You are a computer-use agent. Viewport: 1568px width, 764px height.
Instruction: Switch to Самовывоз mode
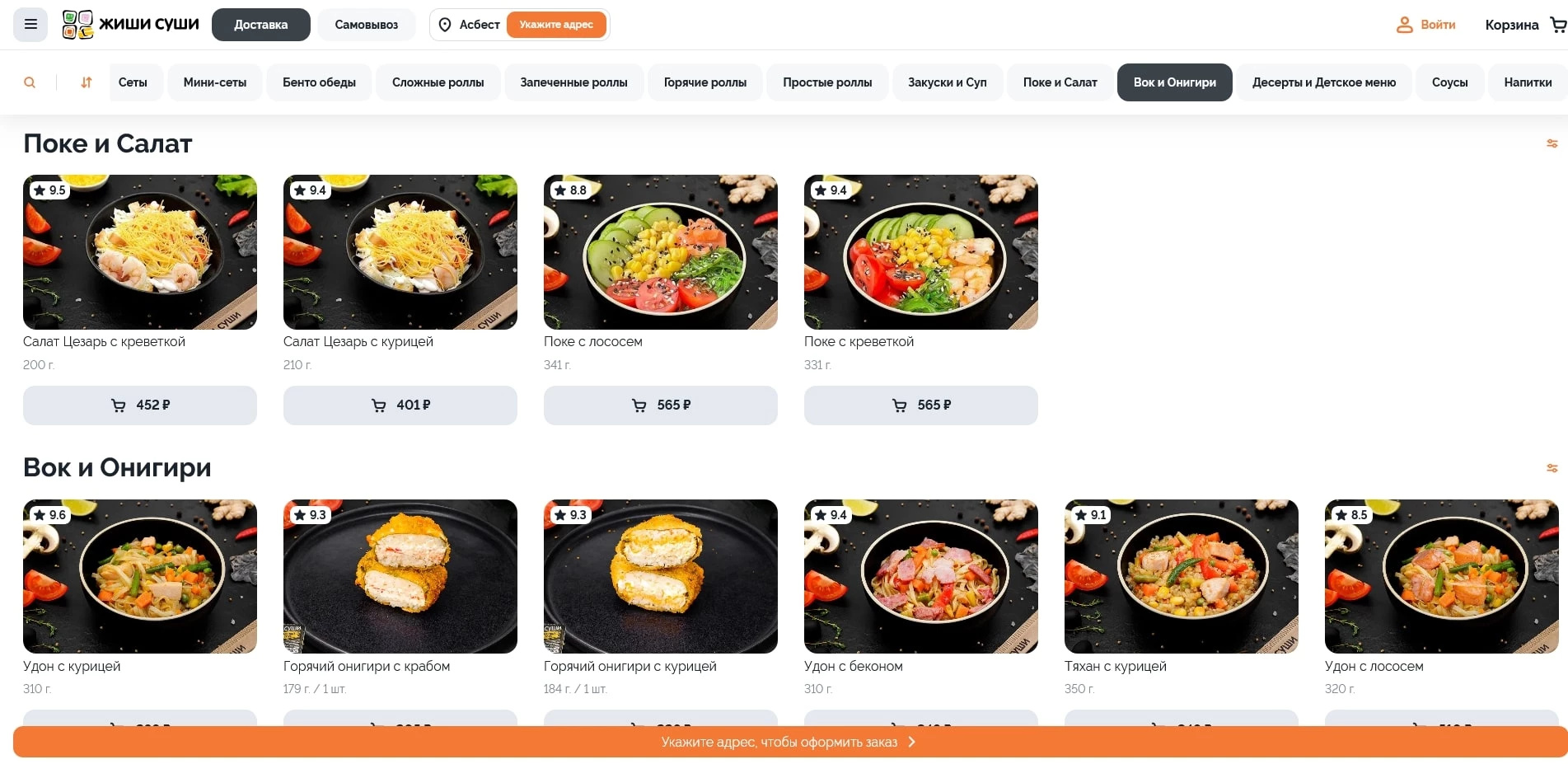367,25
